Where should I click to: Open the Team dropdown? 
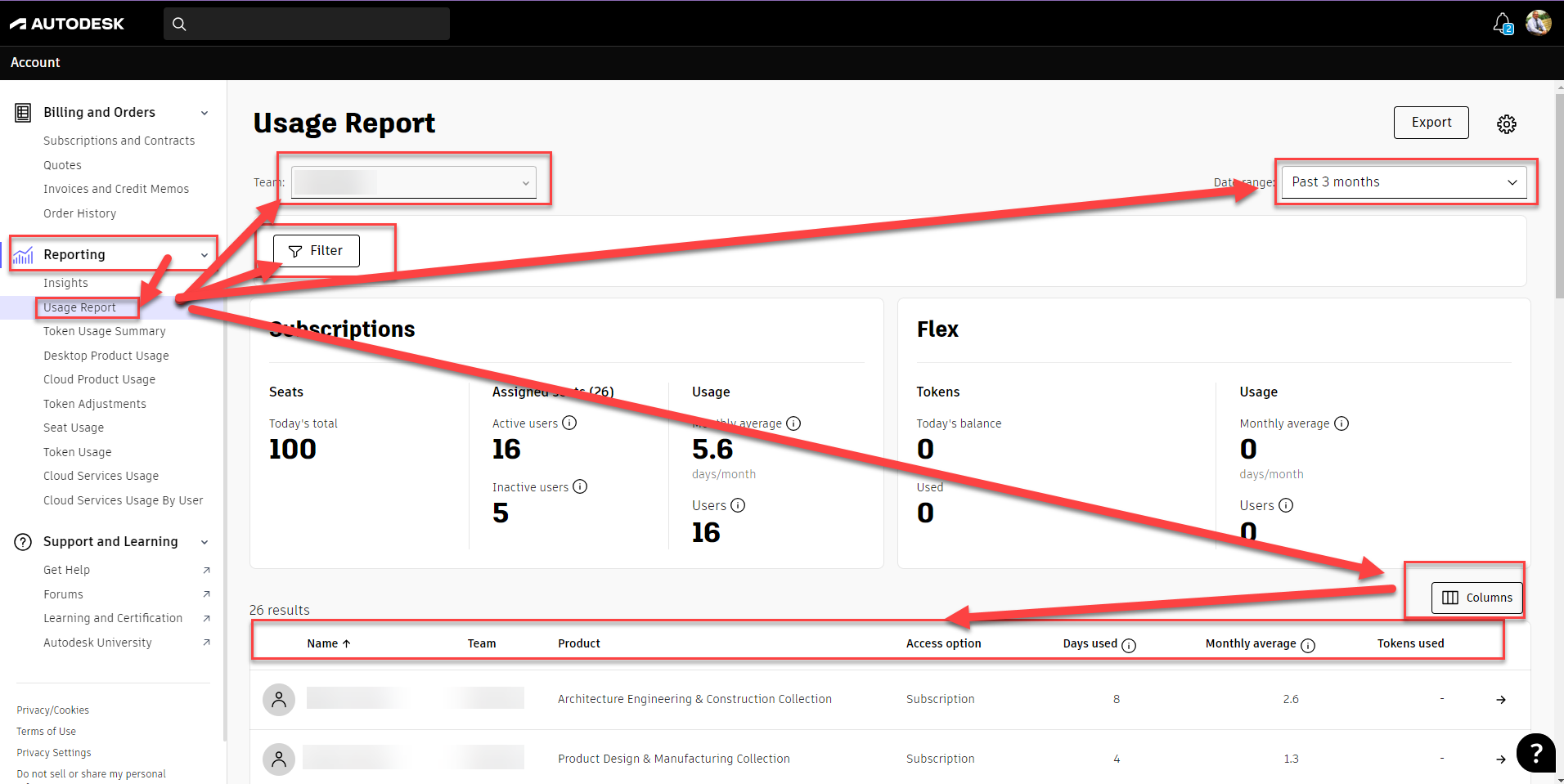(414, 182)
